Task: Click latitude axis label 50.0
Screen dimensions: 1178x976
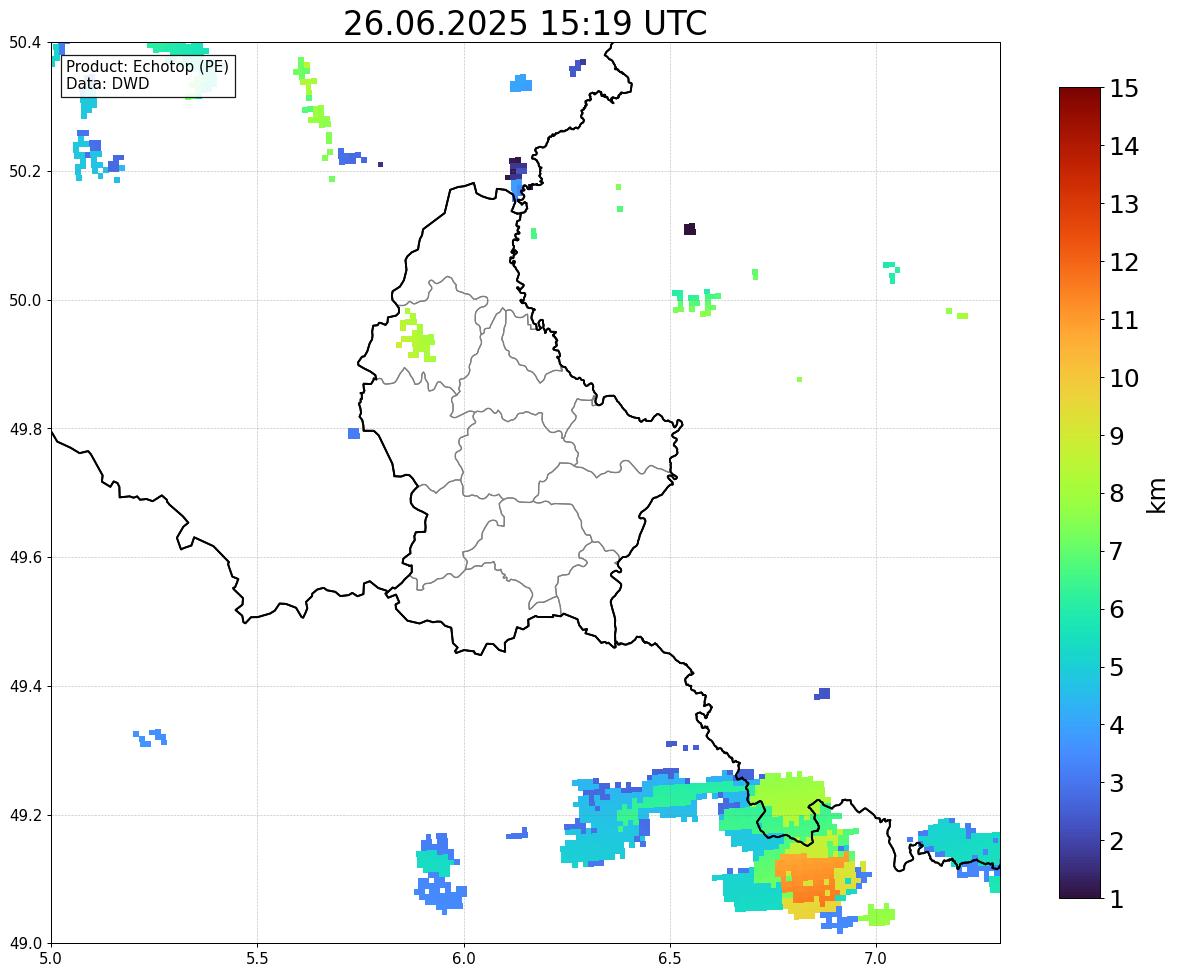Action: (x=24, y=301)
